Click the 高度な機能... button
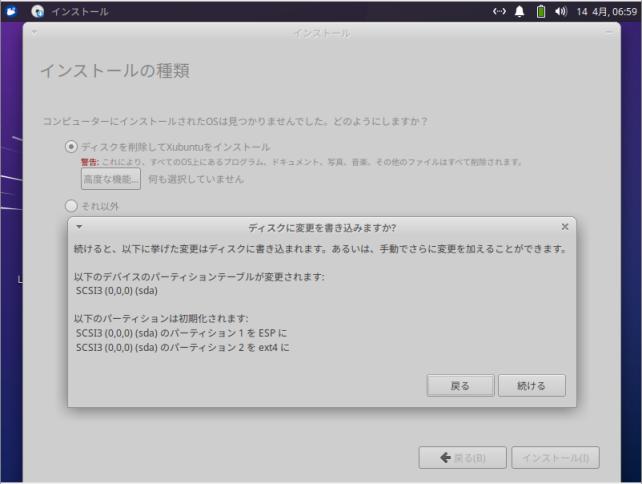Image resolution: width=642 pixels, height=484 pixels. pyautogui.click(x=111, y=179)
